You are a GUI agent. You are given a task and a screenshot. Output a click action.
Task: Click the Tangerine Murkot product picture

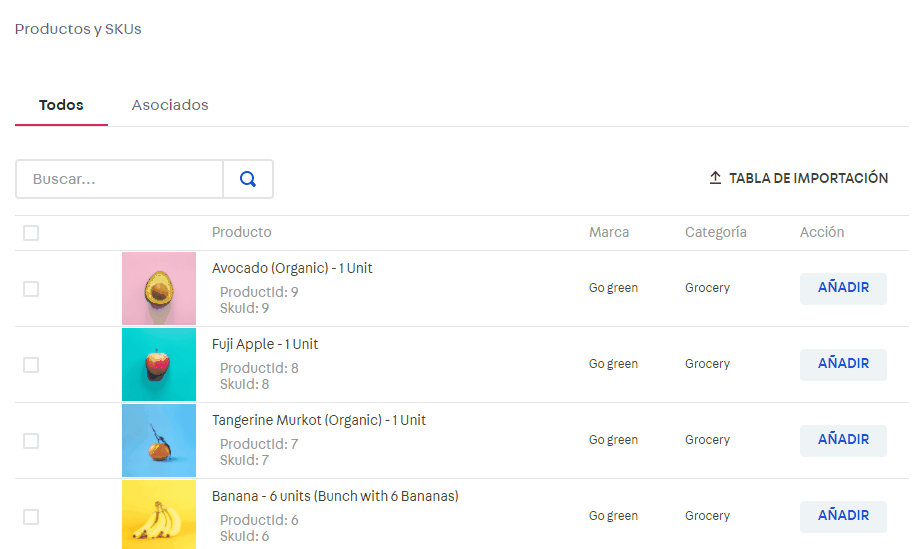159,440
